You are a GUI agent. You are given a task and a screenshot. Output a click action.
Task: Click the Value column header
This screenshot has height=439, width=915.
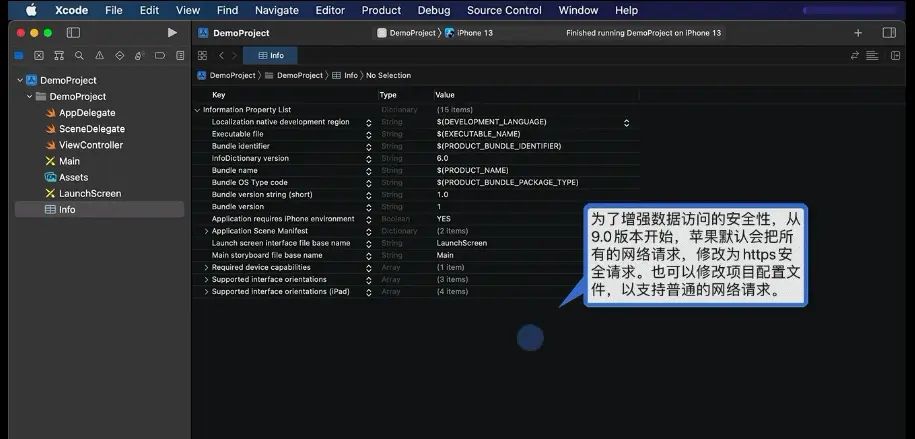click(445, 95)
